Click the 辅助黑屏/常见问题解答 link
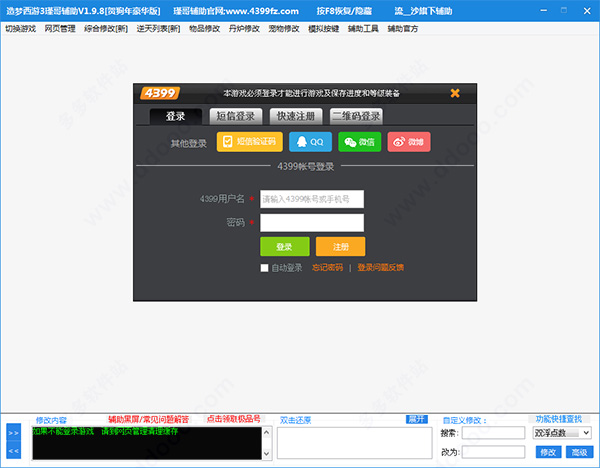 [x=148, y=419]
